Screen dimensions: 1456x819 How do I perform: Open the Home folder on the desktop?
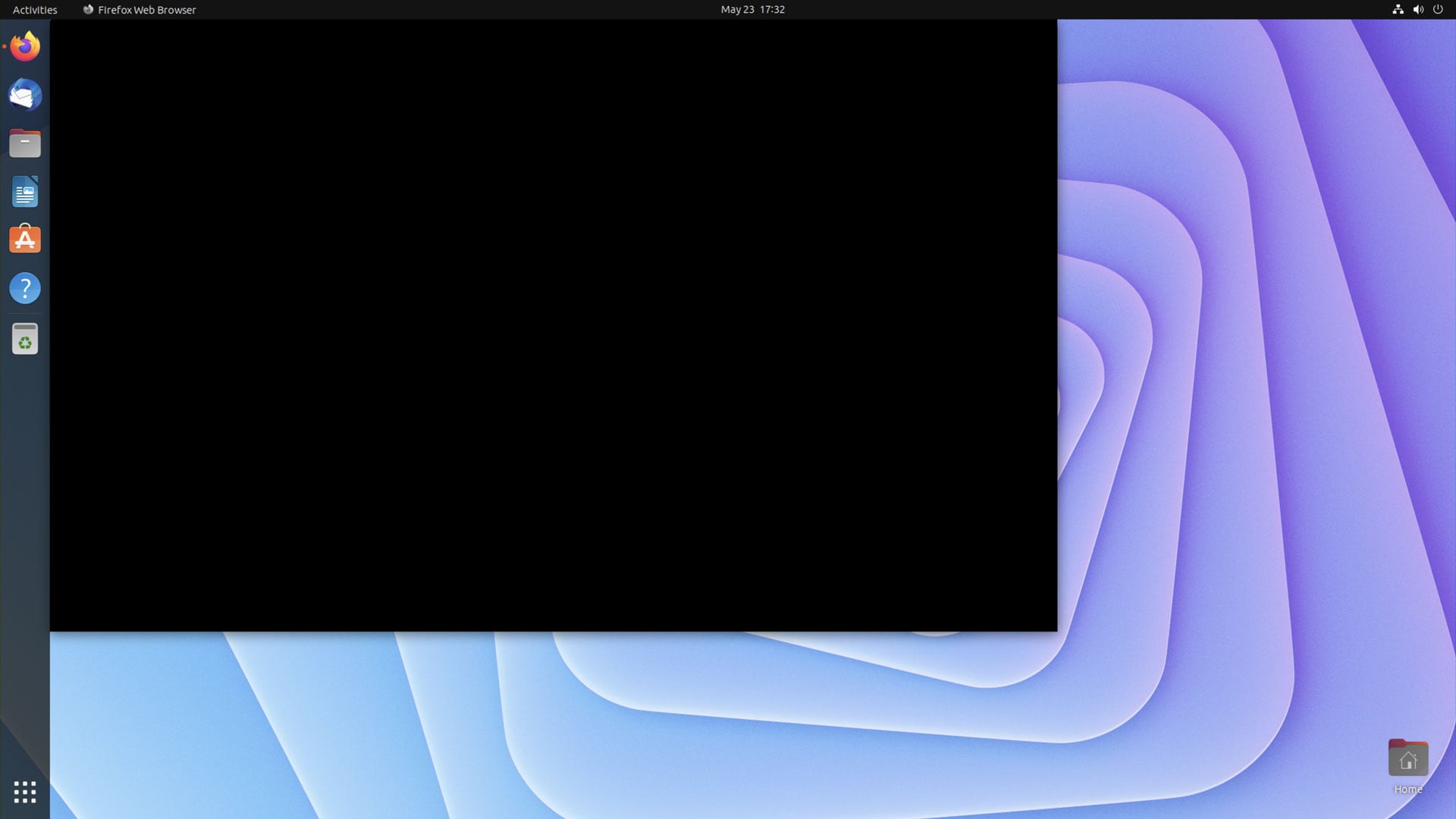(1408, 757)
